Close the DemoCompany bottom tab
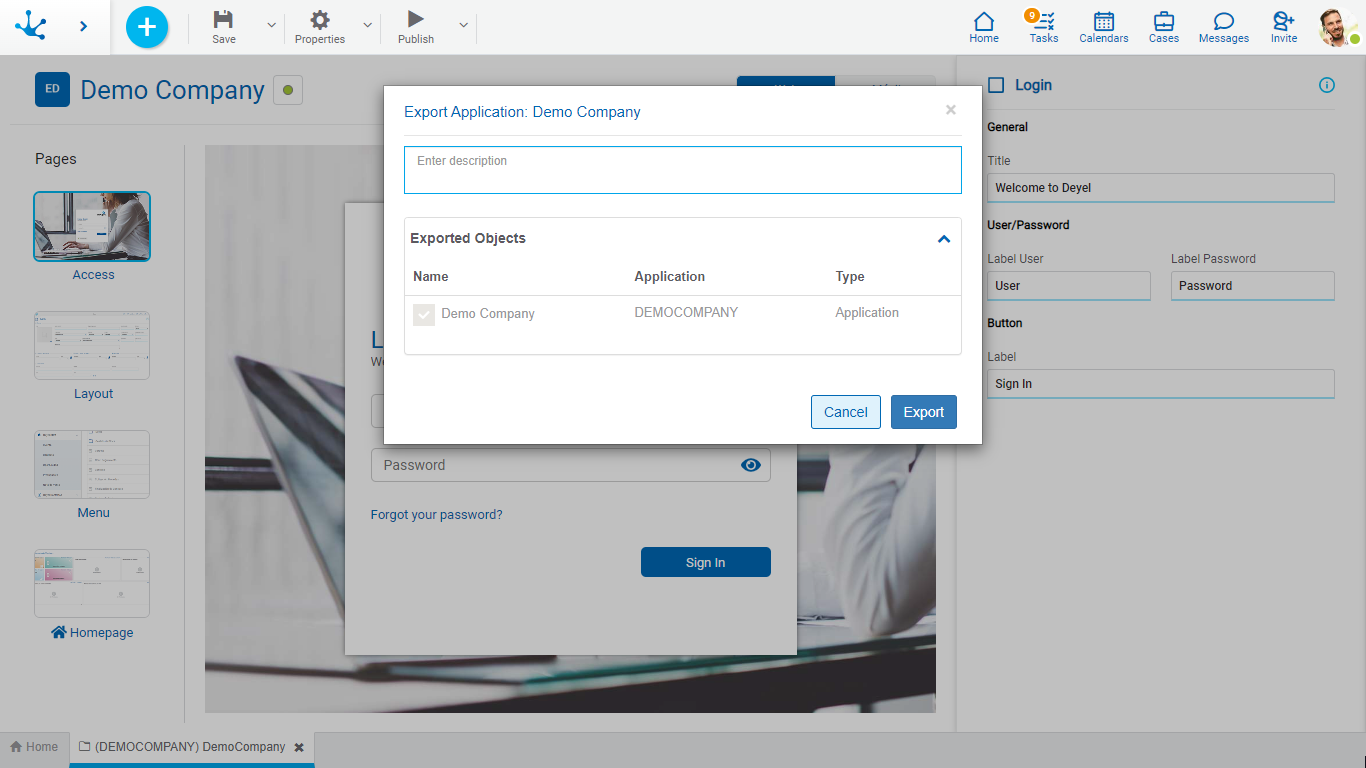 [299, 747]
